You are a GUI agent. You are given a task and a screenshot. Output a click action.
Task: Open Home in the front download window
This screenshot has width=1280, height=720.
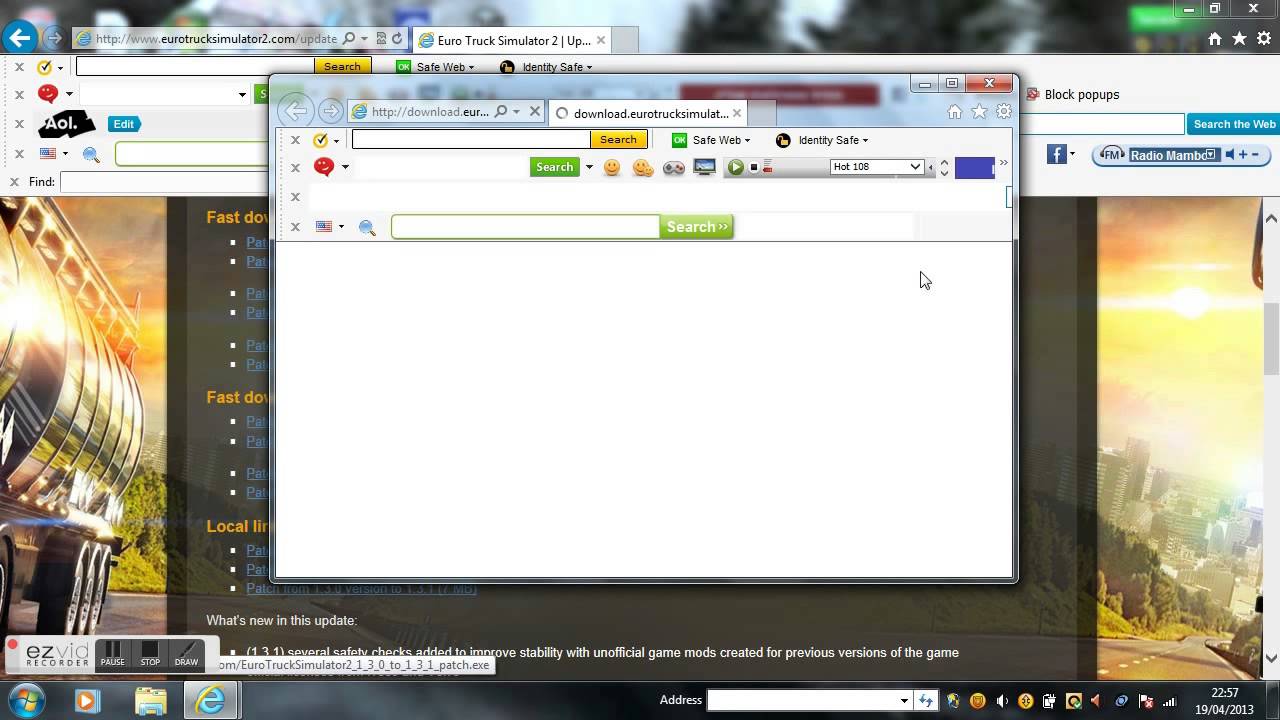click(x=955, y=112)
